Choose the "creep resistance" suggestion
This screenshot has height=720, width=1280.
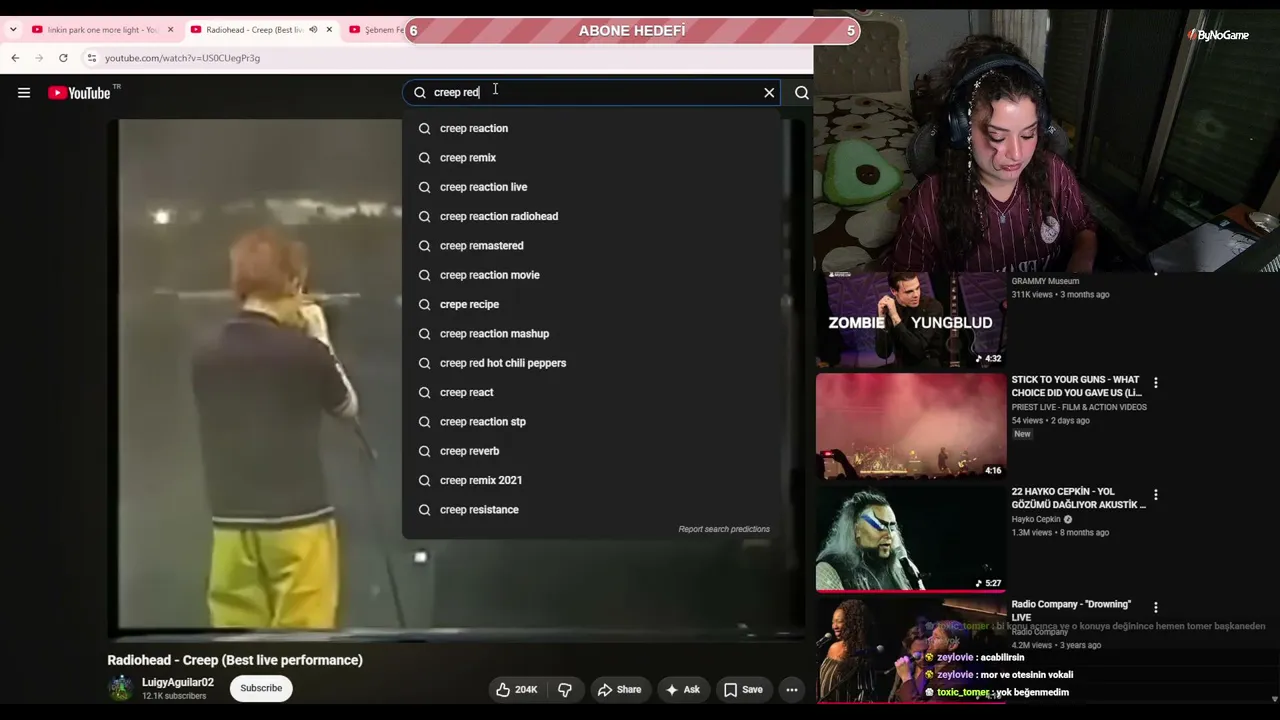coord(591,510)
